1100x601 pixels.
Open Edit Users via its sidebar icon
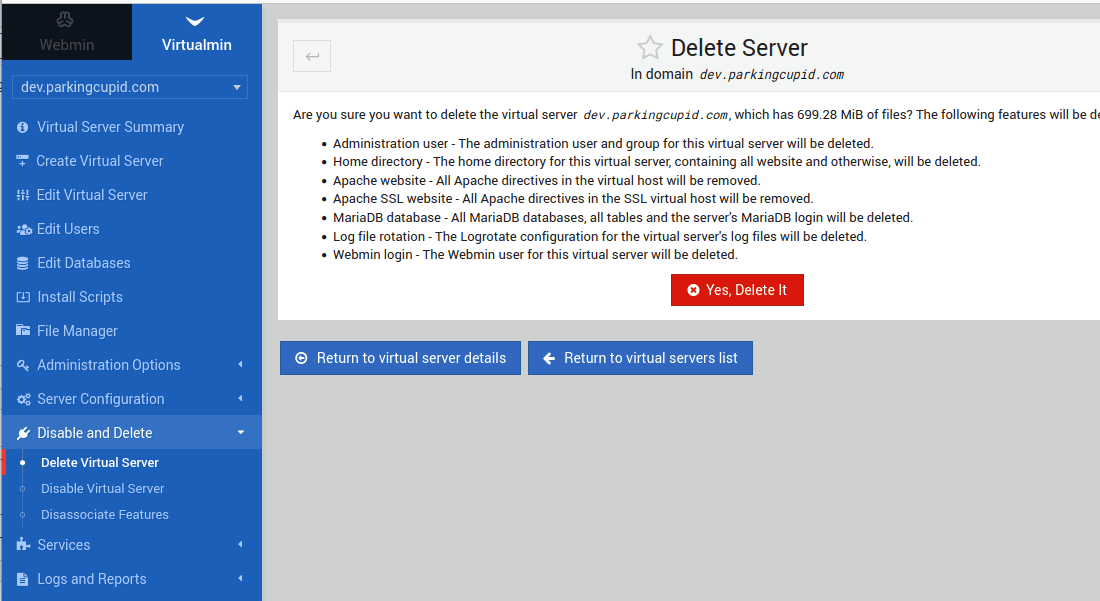point(22,229)
